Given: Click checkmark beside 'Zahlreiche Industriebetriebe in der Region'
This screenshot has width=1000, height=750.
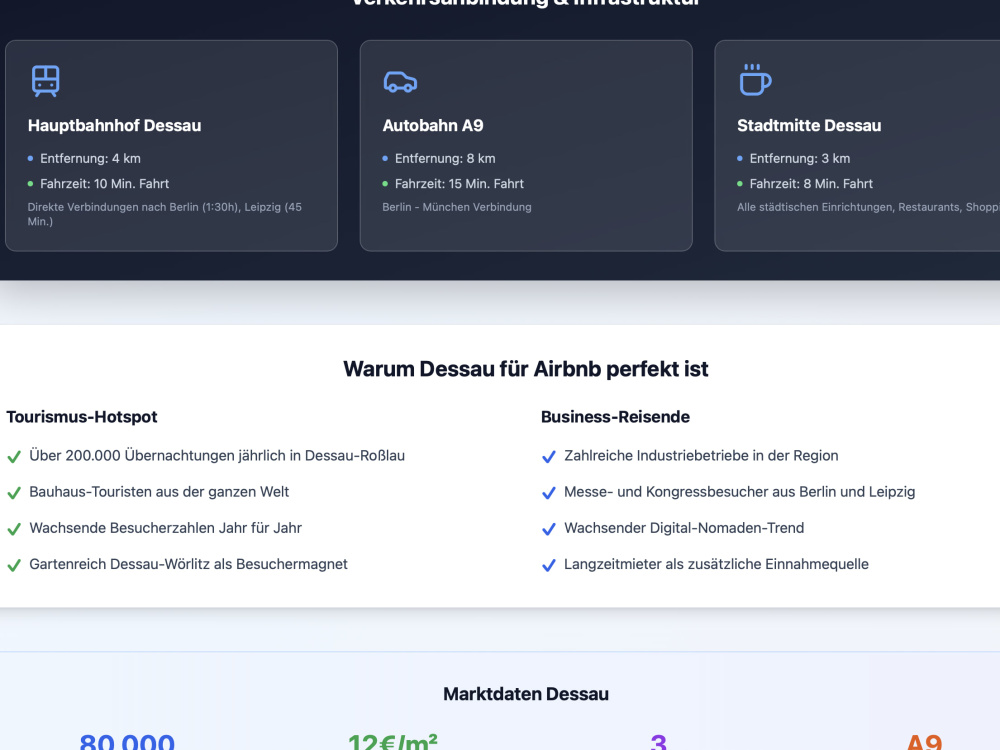Looking at the screenshot, I should point(548,457).
